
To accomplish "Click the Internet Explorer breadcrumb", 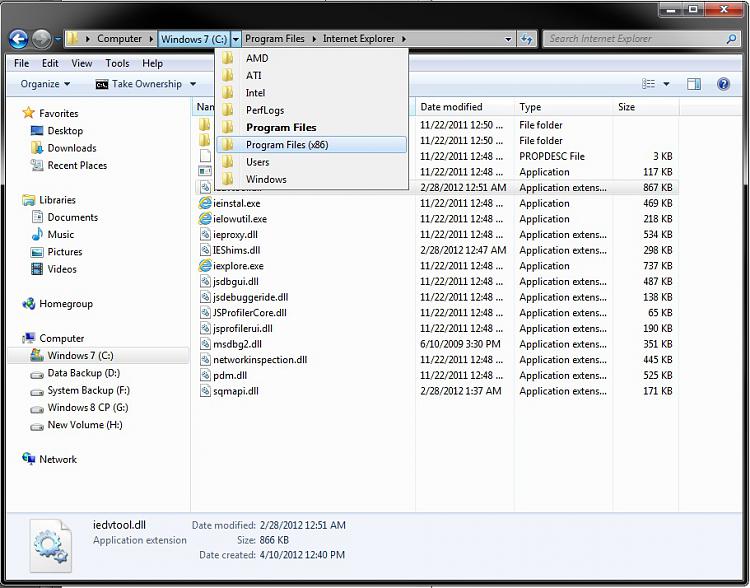I will [359, 39].
